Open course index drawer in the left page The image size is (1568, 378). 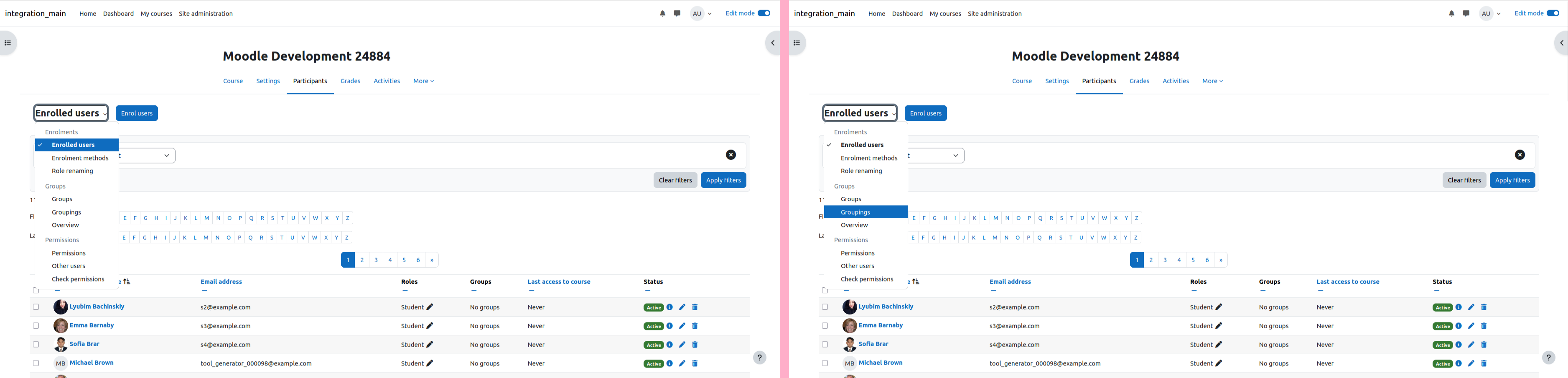tap(8, 43)
